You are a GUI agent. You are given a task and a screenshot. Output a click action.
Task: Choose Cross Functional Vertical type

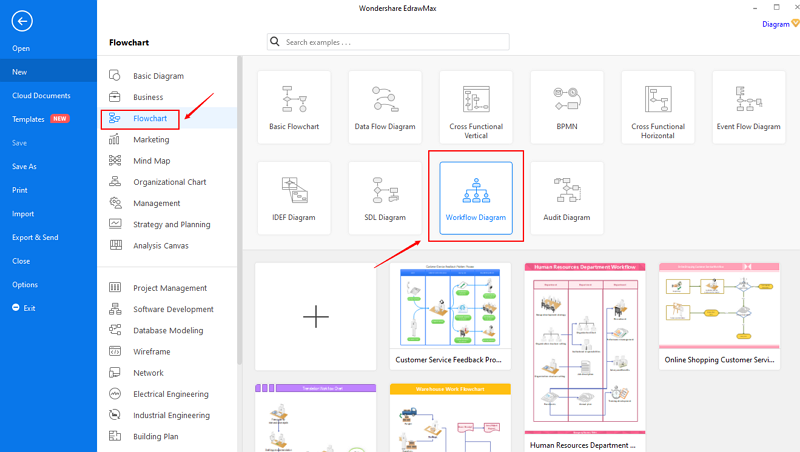476,107
